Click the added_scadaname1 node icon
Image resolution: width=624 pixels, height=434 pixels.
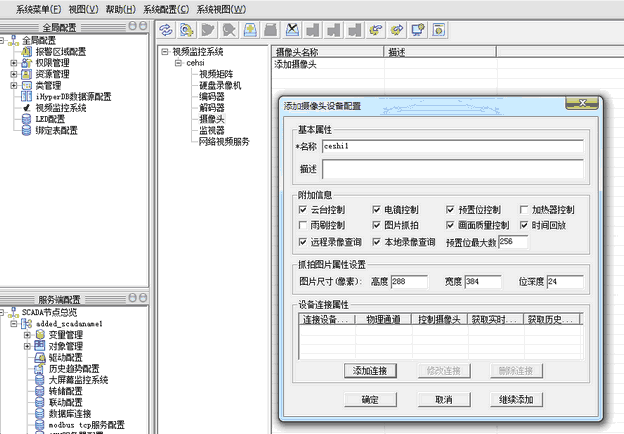(26, 323)
